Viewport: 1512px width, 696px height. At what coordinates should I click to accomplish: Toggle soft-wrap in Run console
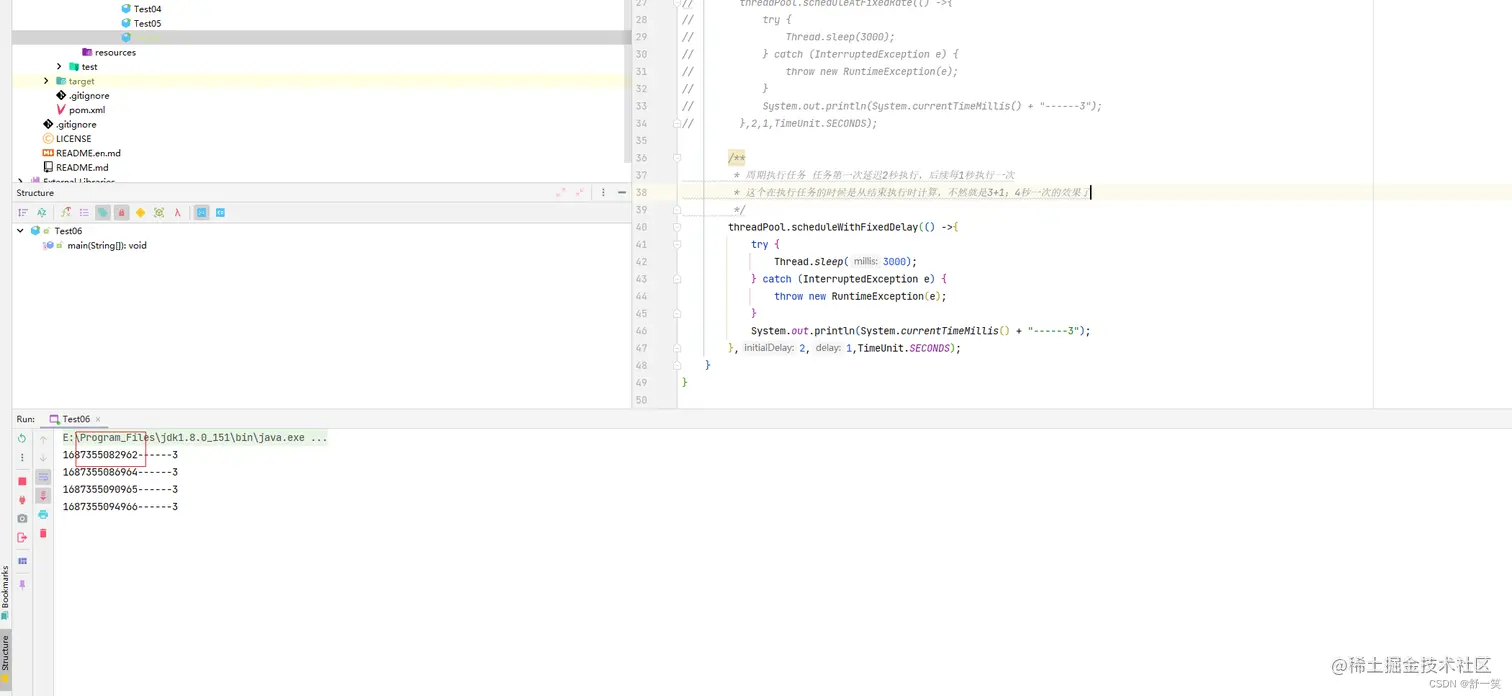(x=43, y=477)
